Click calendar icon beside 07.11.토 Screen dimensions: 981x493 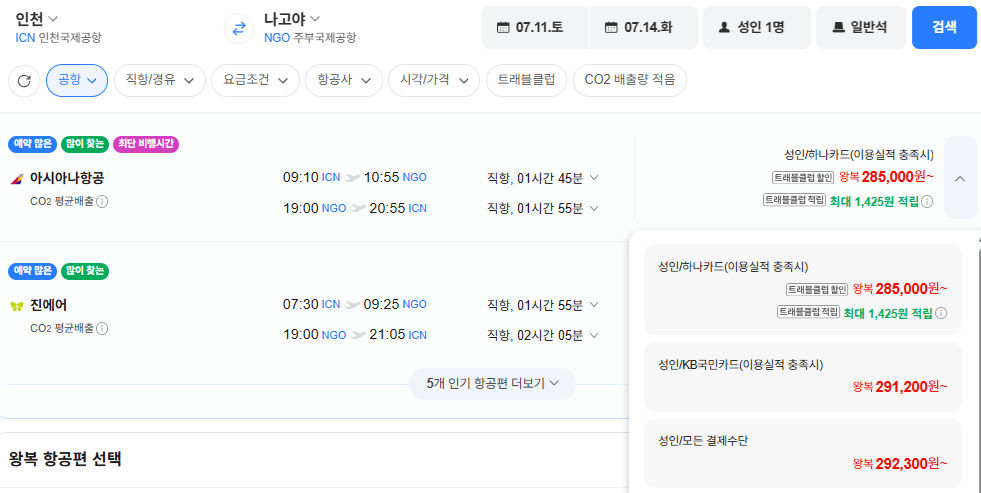[503, 27]
